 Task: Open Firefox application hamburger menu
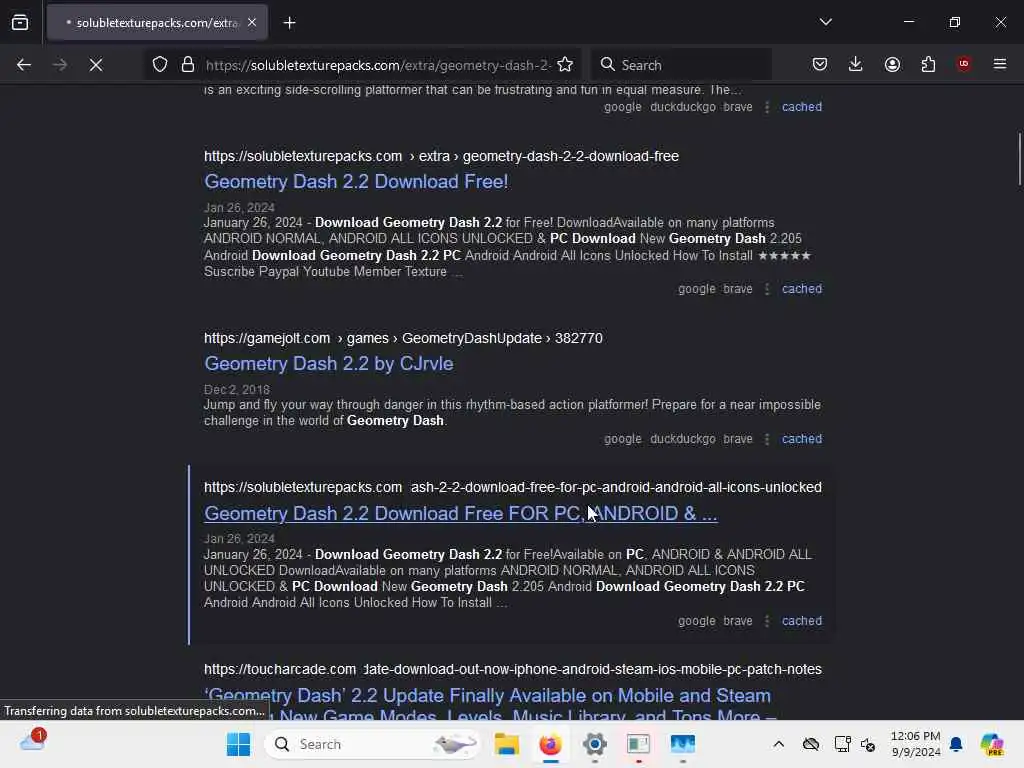click(x=1000, y=64)
